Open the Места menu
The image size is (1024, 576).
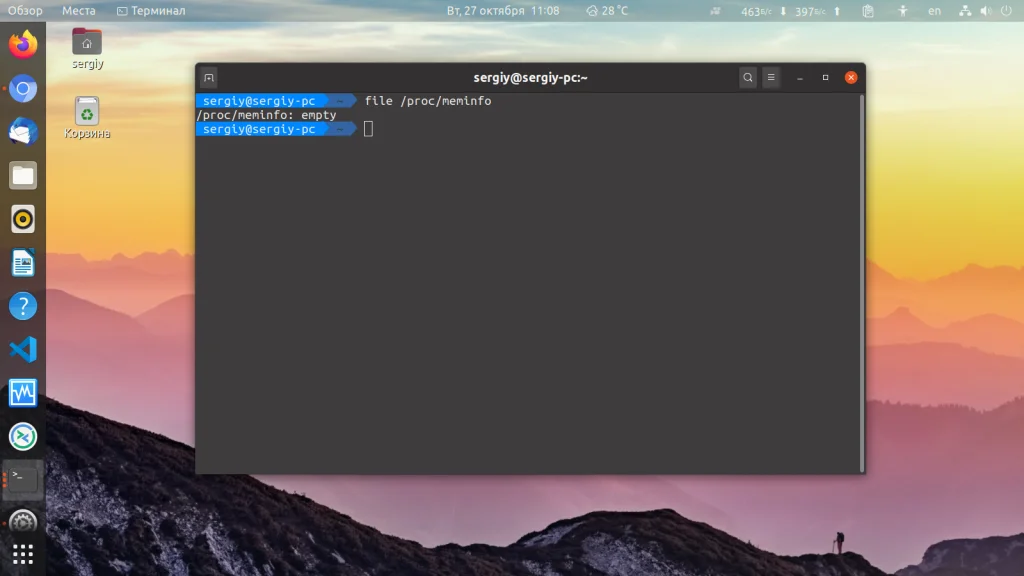click(79, 11)
